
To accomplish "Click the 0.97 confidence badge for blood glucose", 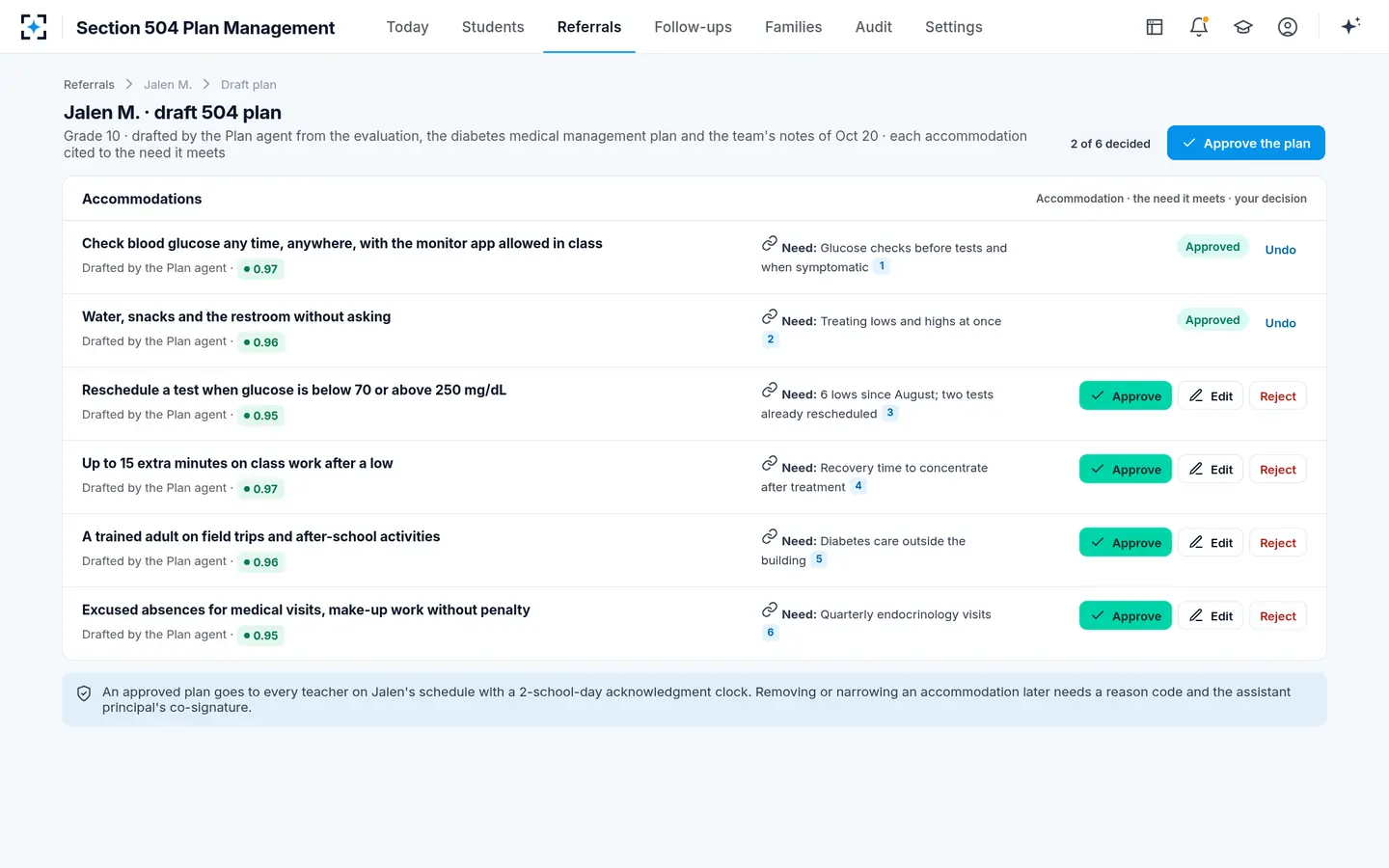I will [260, 269].
